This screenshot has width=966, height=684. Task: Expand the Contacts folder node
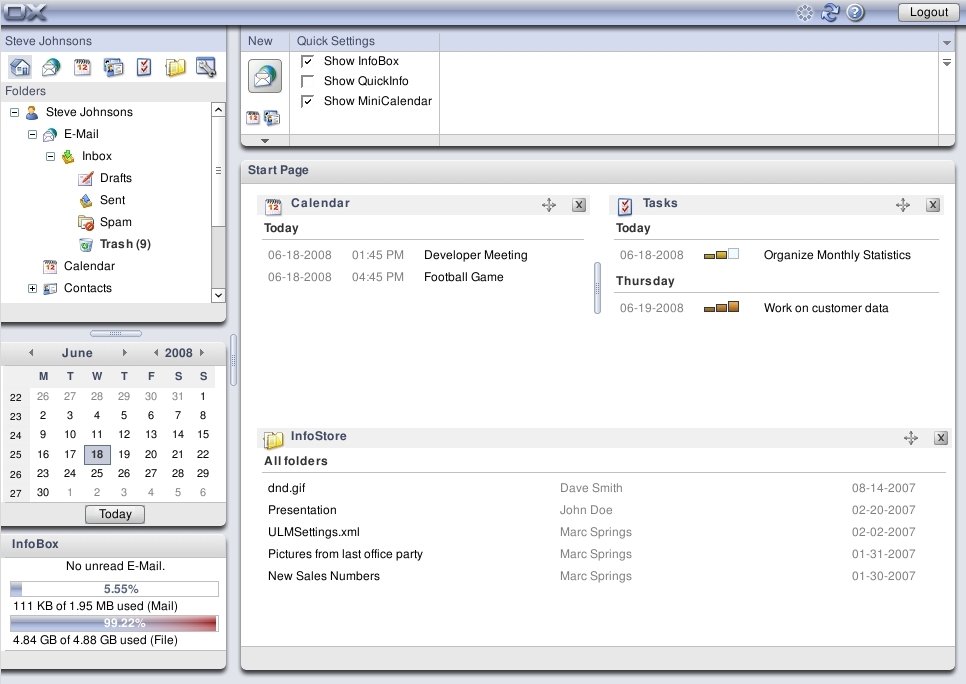pos(31,288)
